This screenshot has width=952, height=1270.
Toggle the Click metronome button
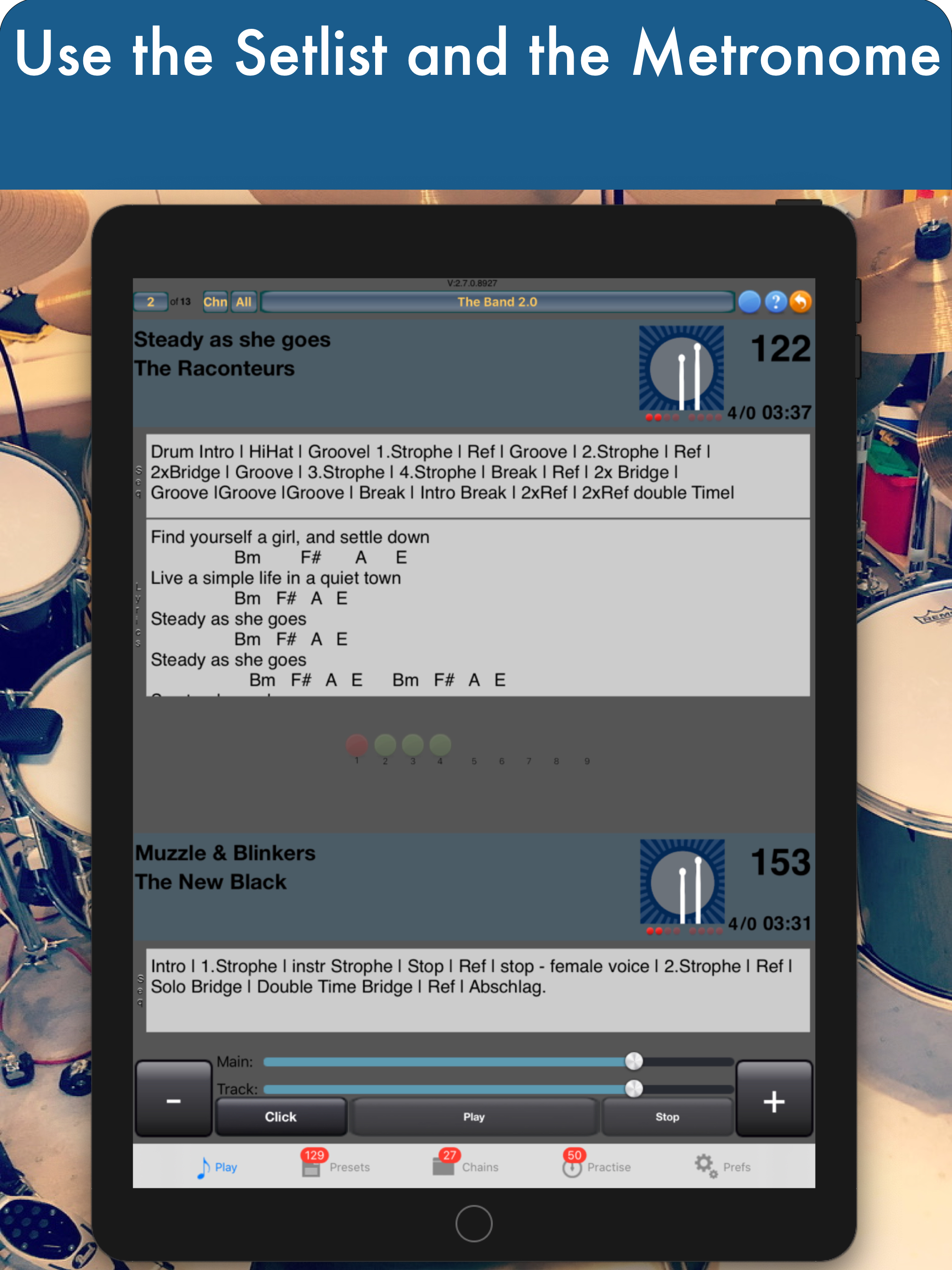[x=280, y=1116]
